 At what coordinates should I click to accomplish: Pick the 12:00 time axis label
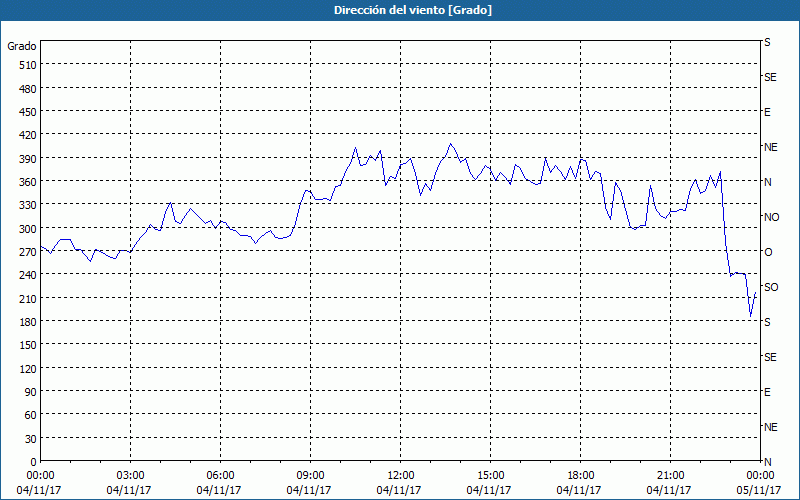401,476
